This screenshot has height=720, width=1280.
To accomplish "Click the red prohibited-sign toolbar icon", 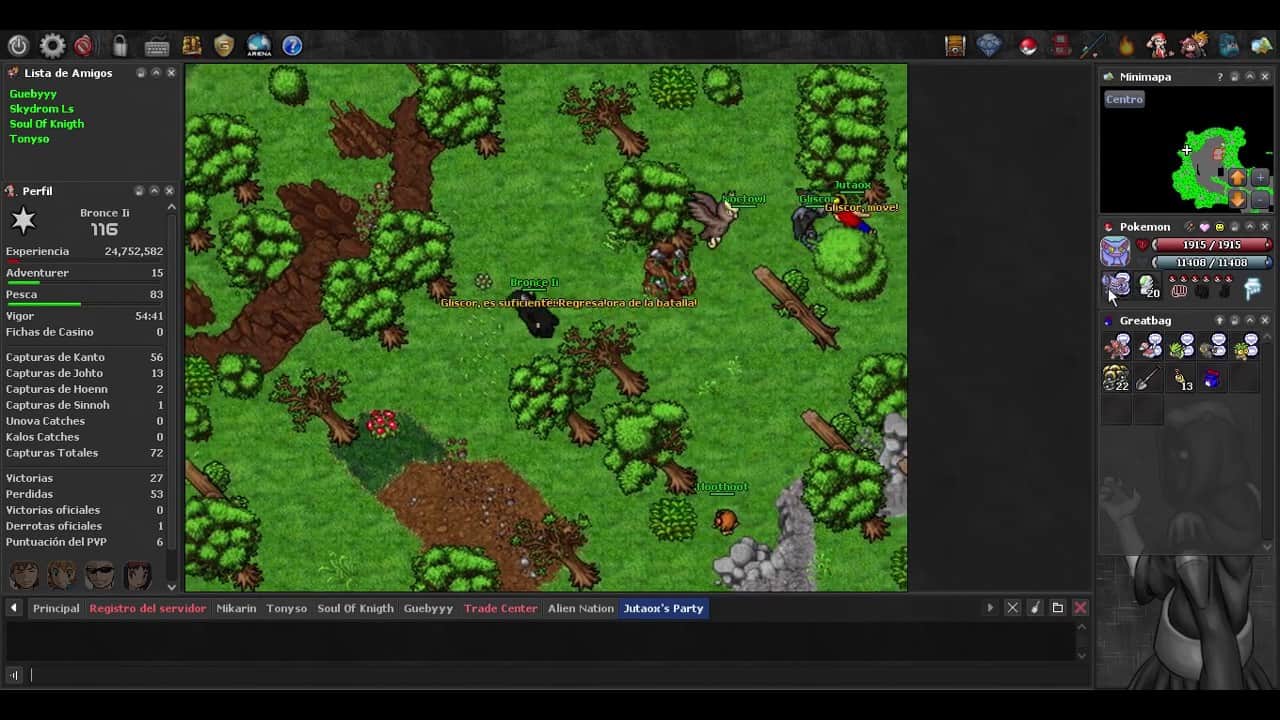I will click(84, 45).
